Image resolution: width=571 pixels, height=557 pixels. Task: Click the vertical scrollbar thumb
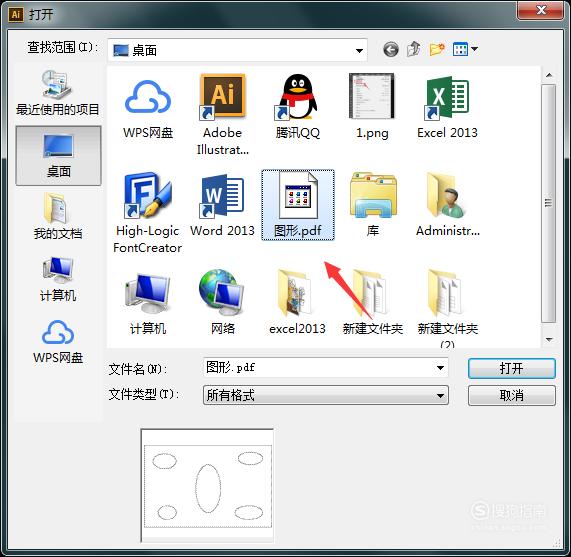[x=548, y=203]
